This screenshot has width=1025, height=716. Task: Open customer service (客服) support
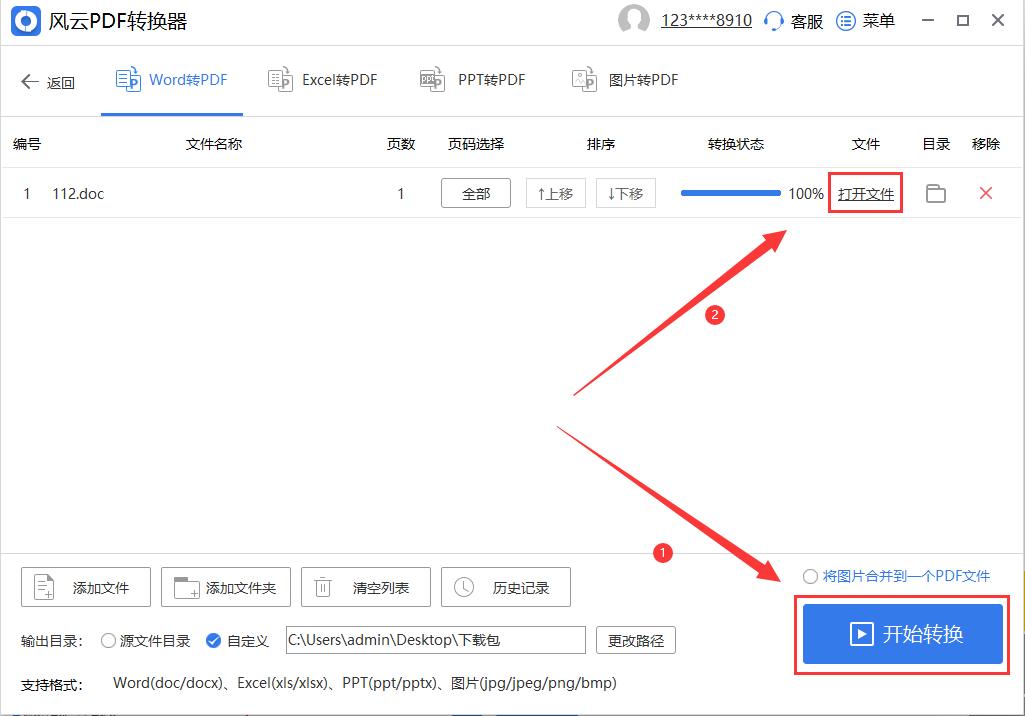point(793,20)
